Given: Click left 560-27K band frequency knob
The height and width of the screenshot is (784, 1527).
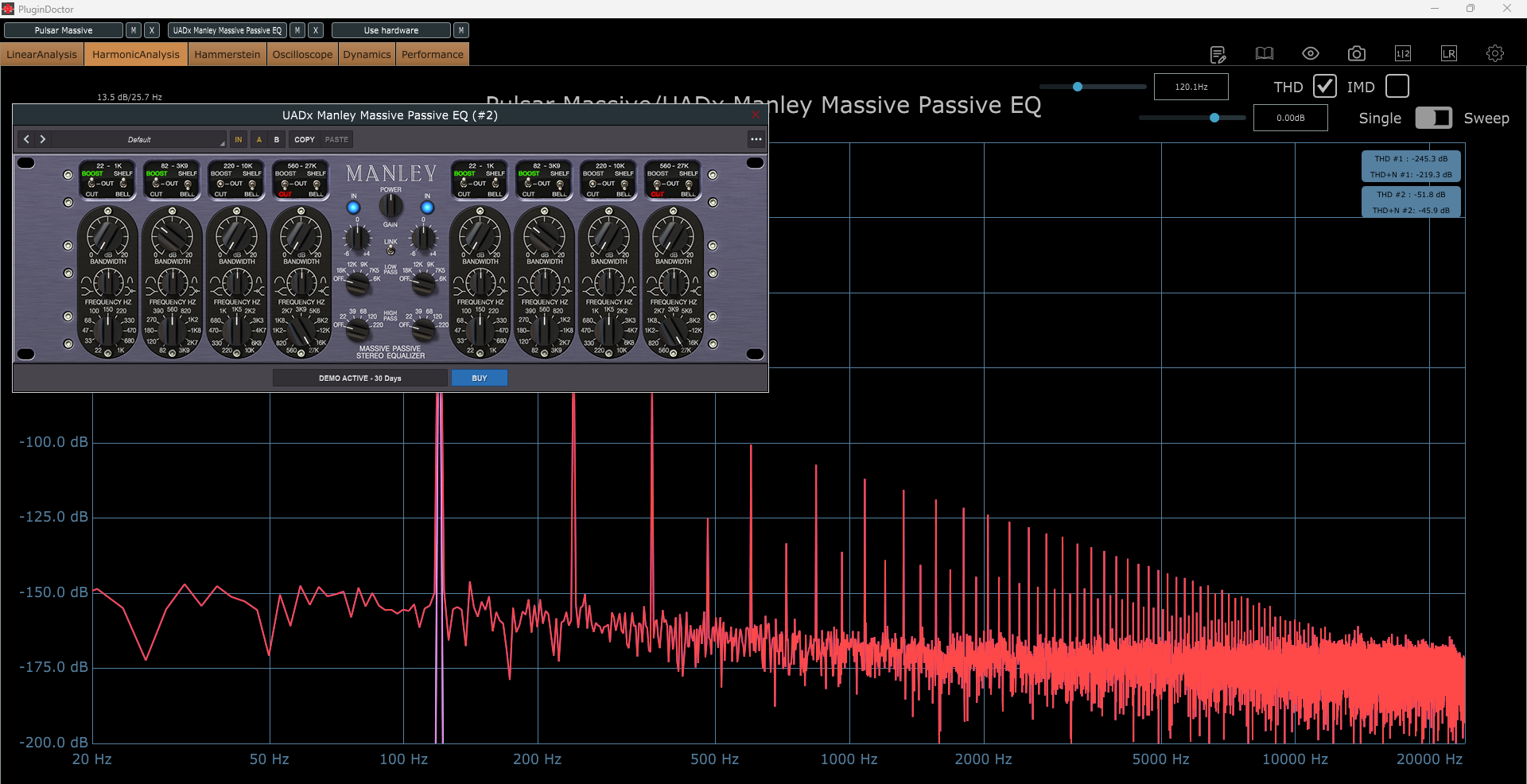Looking at the screenshot, I should point(301,329).
